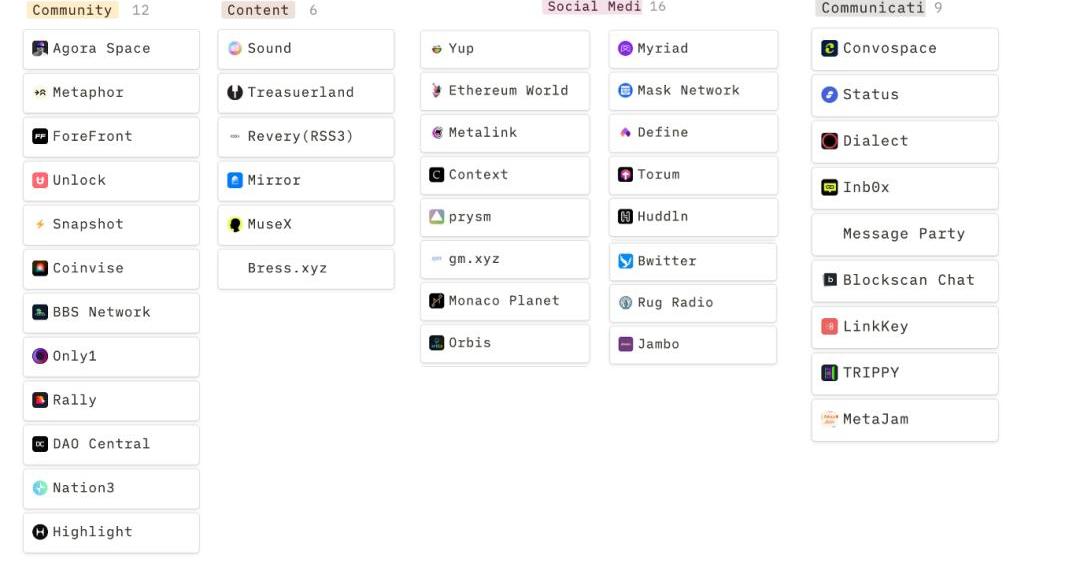Click the Sound logo icon
1080x570 pixels.
(235, 48)
